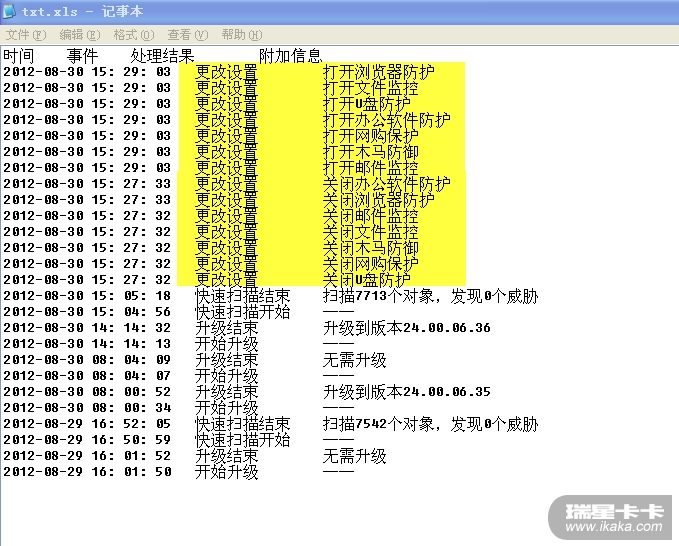This screenshot has height=546, width=679.
Task: Click the text 关闭浏览器防护
Action: click(x=378, y=200)
